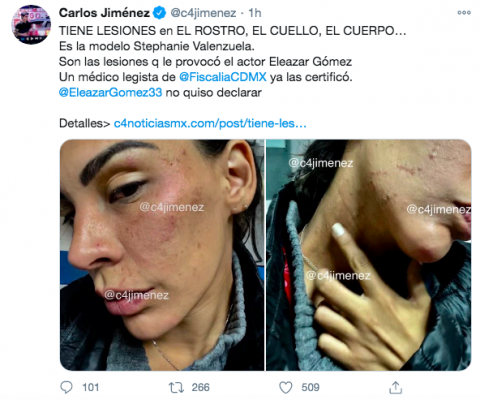The image size is (480, 400).
Task: Click the reply speech bubble icon
Action: [x=66, y=387]
